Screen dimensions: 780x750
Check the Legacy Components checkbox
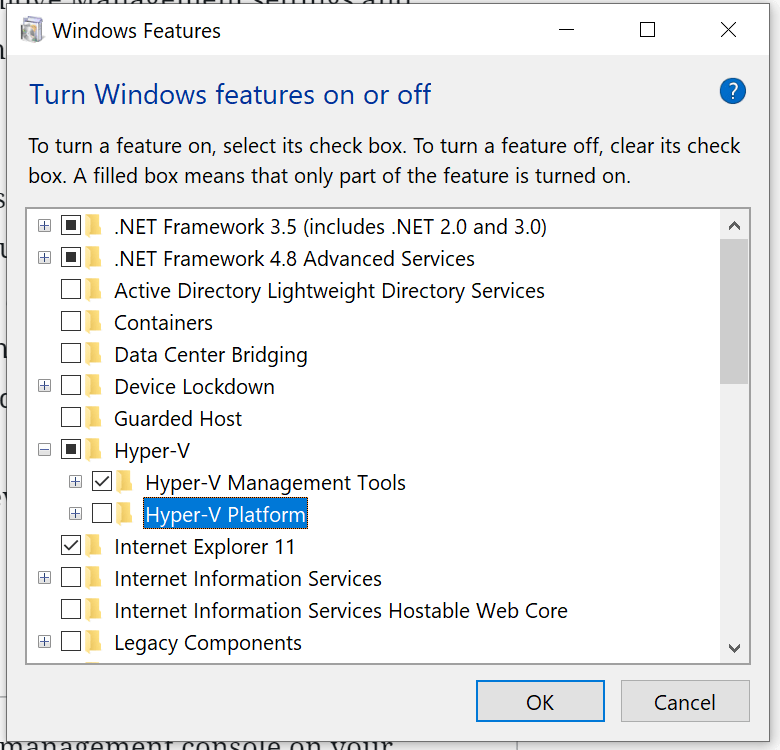pos(71,642)
